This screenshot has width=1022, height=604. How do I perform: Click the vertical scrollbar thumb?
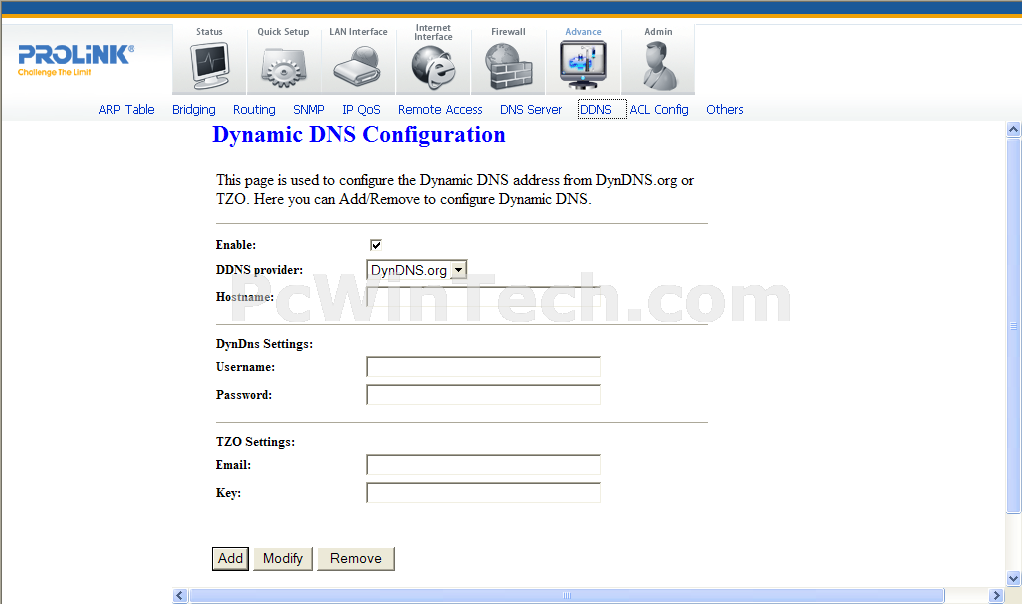(x=1013, y=326)
